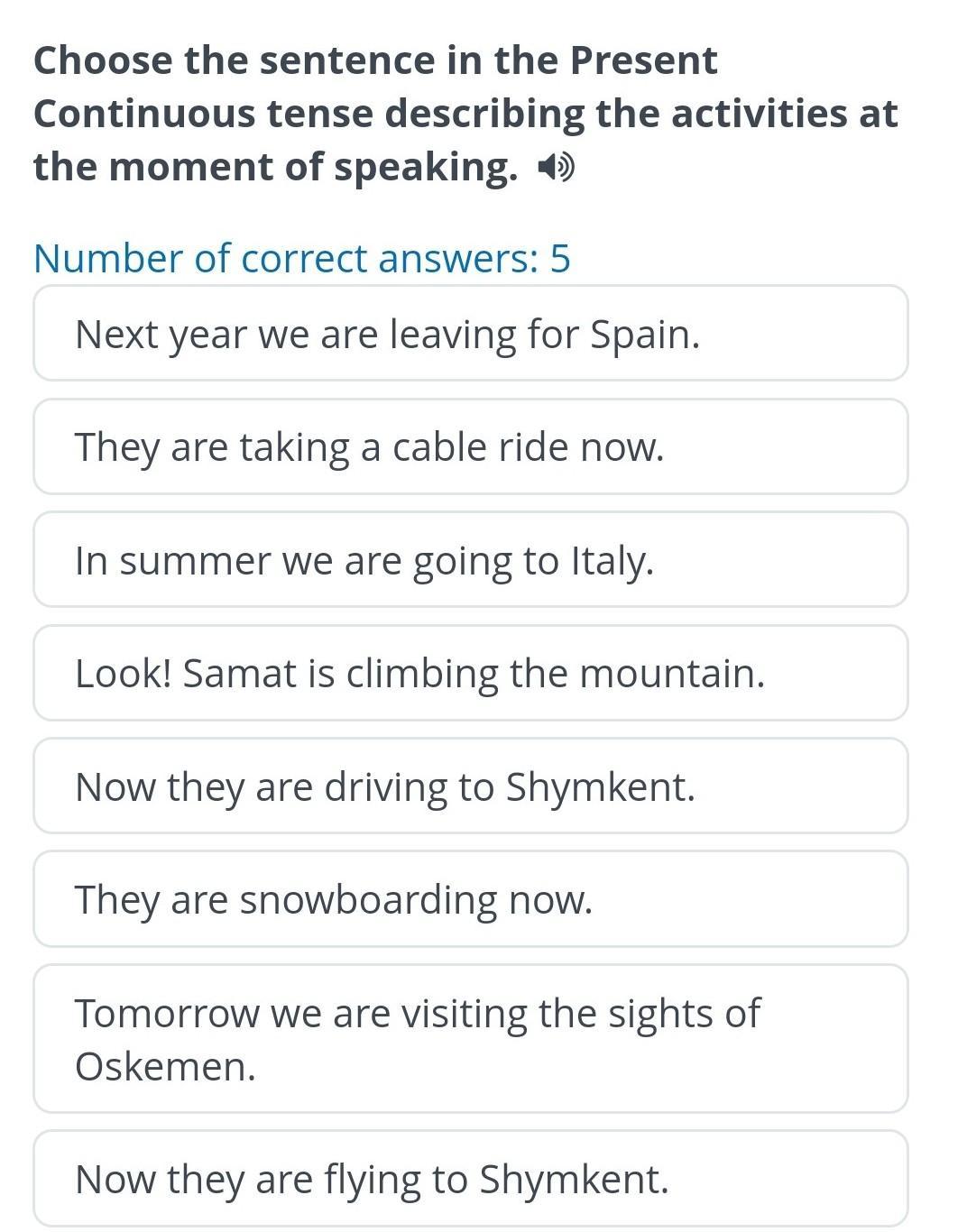Click the question heading about Present Continuous
The height and width of the screenshot is (1232, 958).
[x=465, y=114]
